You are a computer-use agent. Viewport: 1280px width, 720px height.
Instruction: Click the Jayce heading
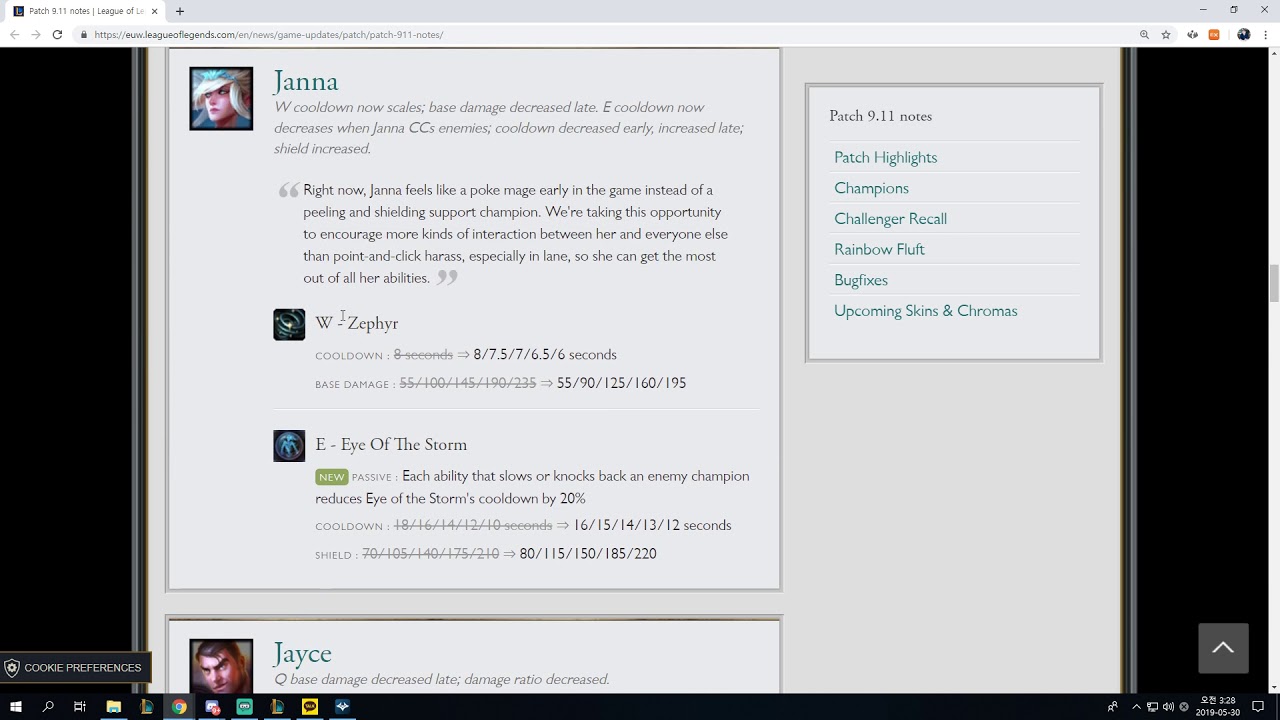302,653
